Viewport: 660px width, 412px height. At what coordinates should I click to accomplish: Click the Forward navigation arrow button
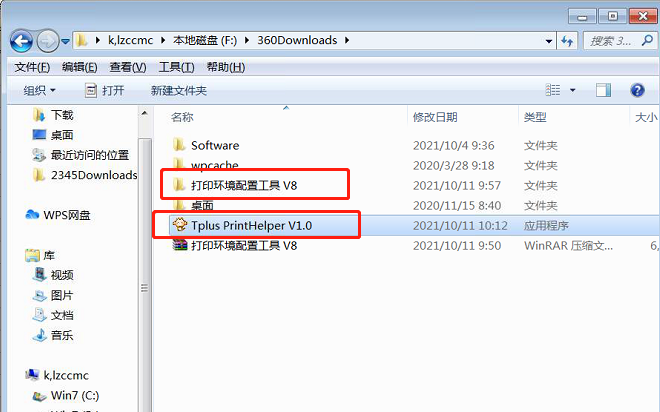click(x=48, y=41)
